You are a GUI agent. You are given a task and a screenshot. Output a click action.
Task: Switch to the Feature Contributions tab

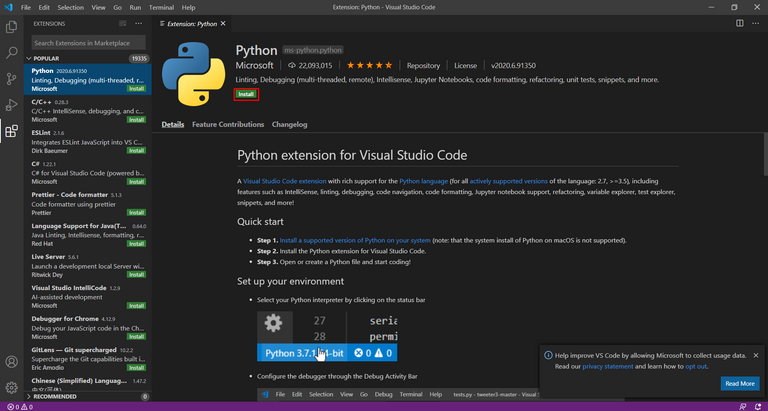coord(228,124)
